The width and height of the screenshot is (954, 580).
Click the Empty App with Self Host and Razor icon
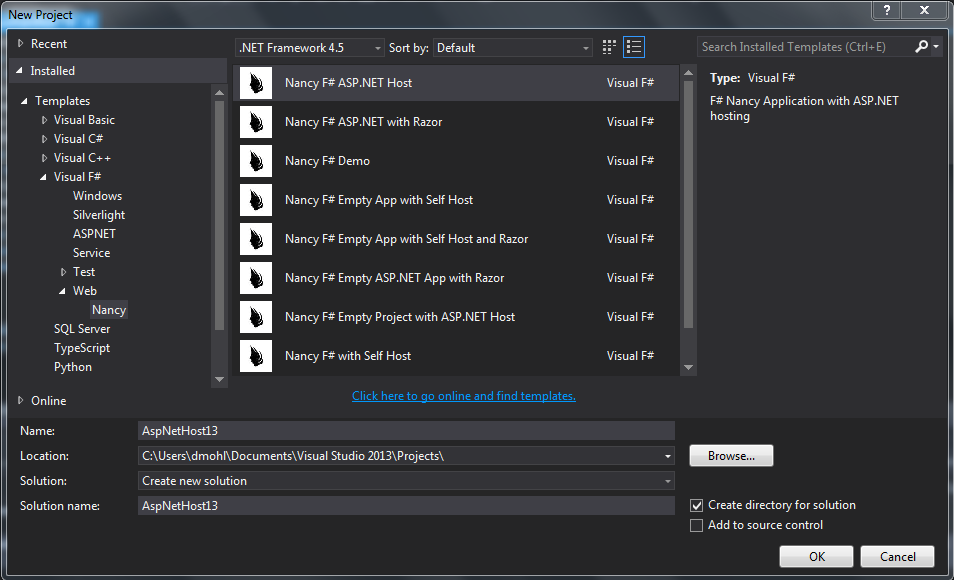pos(256,239)
